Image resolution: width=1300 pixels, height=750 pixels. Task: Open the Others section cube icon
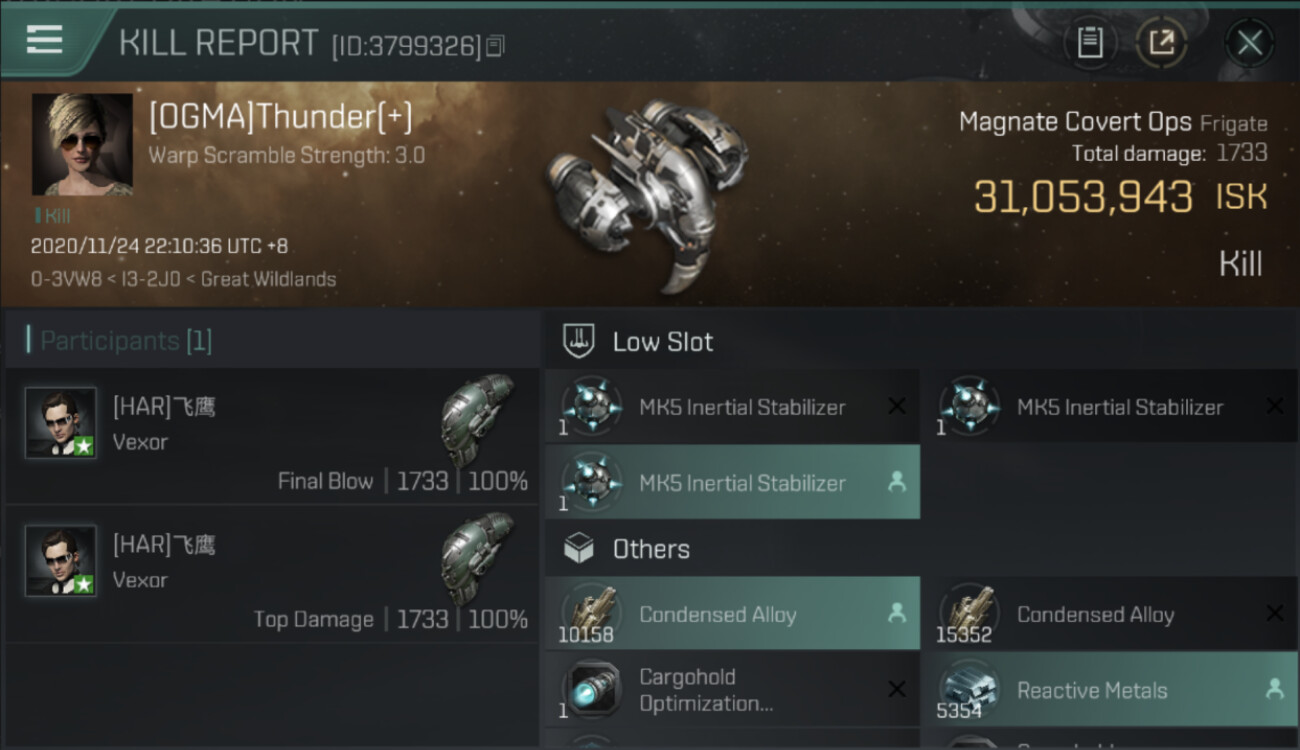tap(579, 549)
